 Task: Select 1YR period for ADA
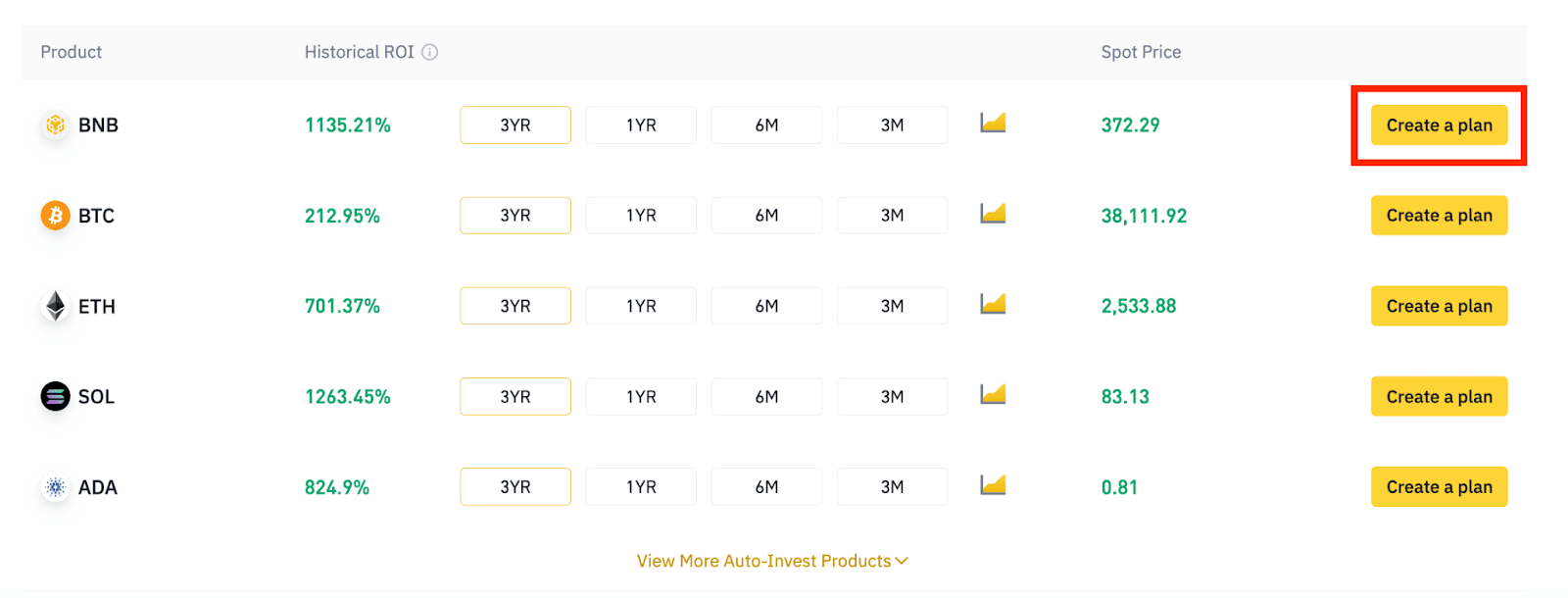tap(641, 487)
